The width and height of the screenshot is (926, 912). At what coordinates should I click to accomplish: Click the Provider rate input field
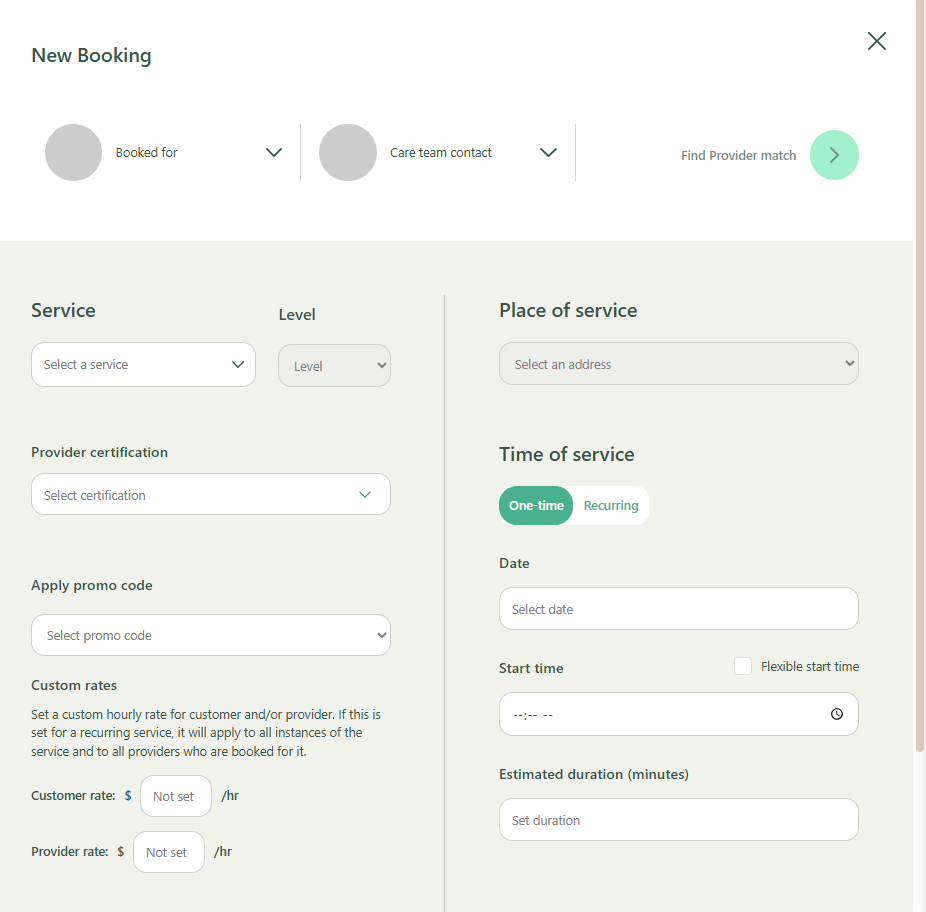pyautogui.click(x=168, y=853)
